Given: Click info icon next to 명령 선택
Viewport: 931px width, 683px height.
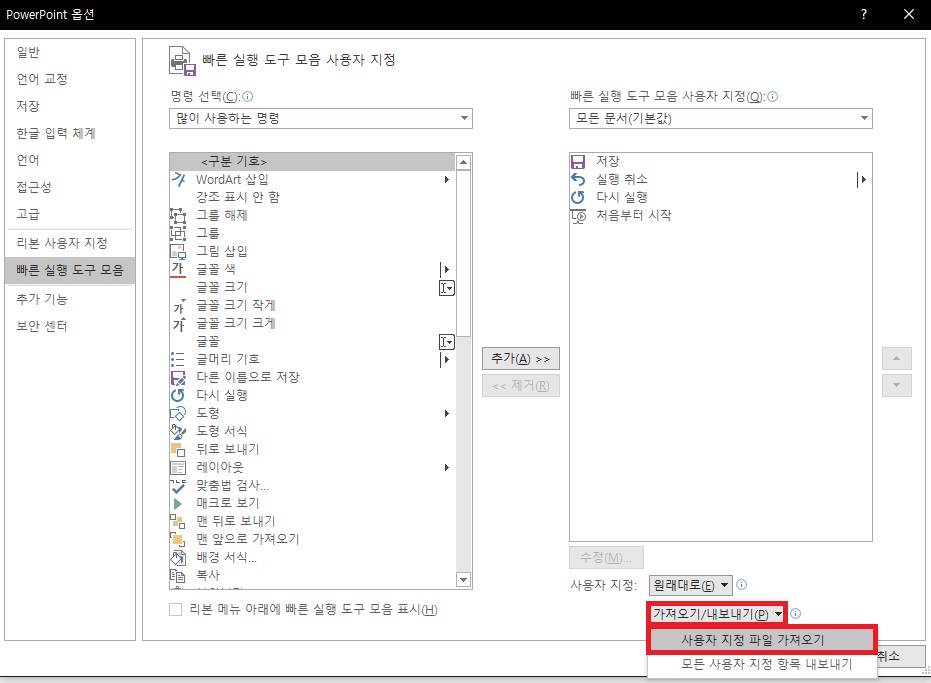Looking at the screenshot, I should (248, 96).
